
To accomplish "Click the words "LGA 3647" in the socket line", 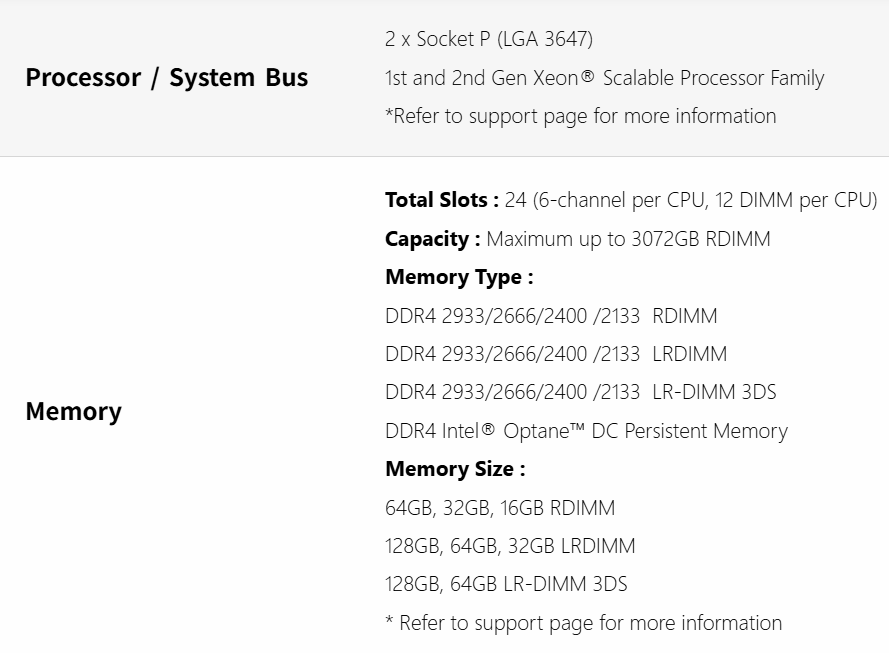I will (x=553, y=40).
